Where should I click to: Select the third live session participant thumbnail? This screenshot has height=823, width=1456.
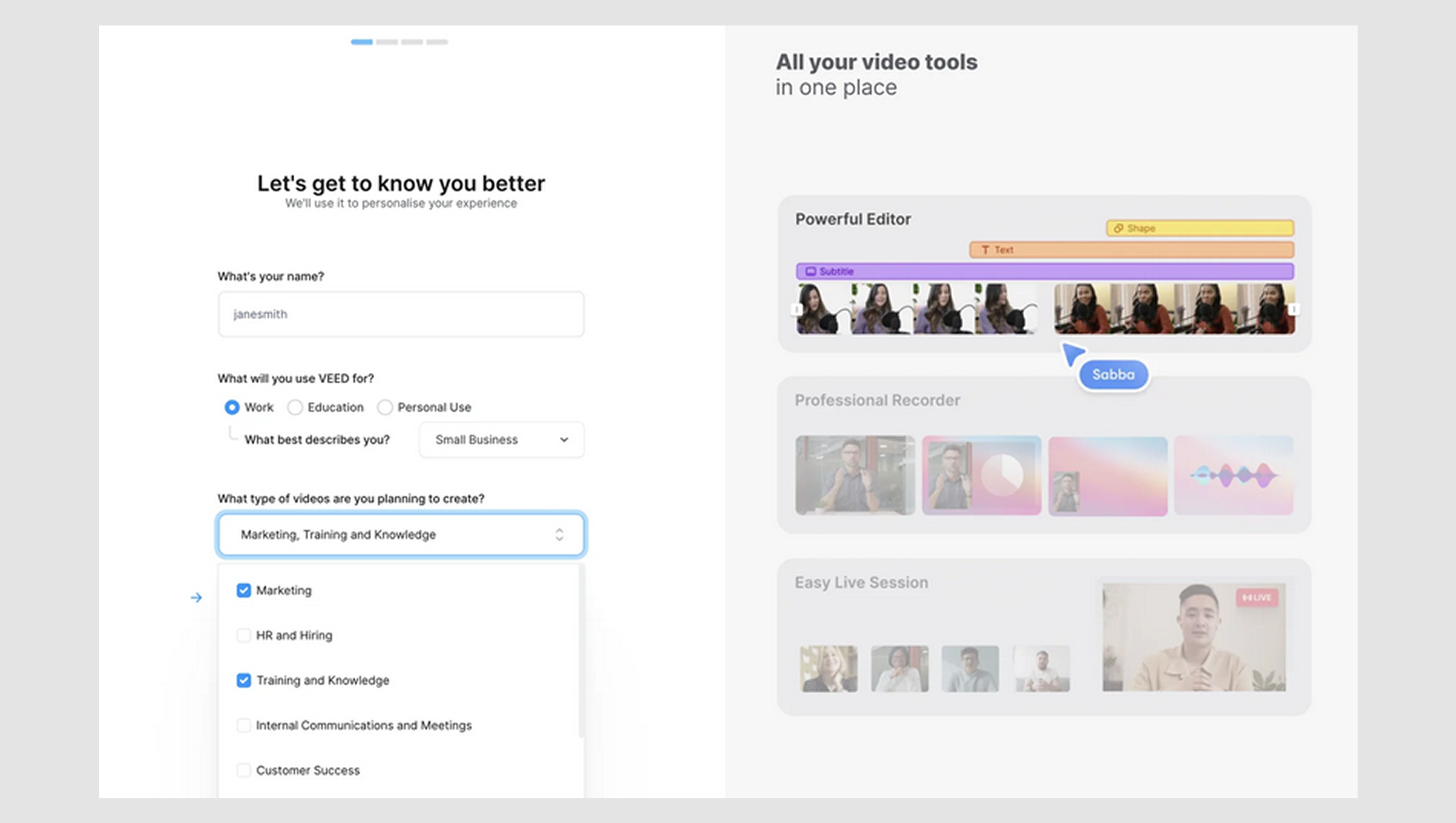[970, 668]
